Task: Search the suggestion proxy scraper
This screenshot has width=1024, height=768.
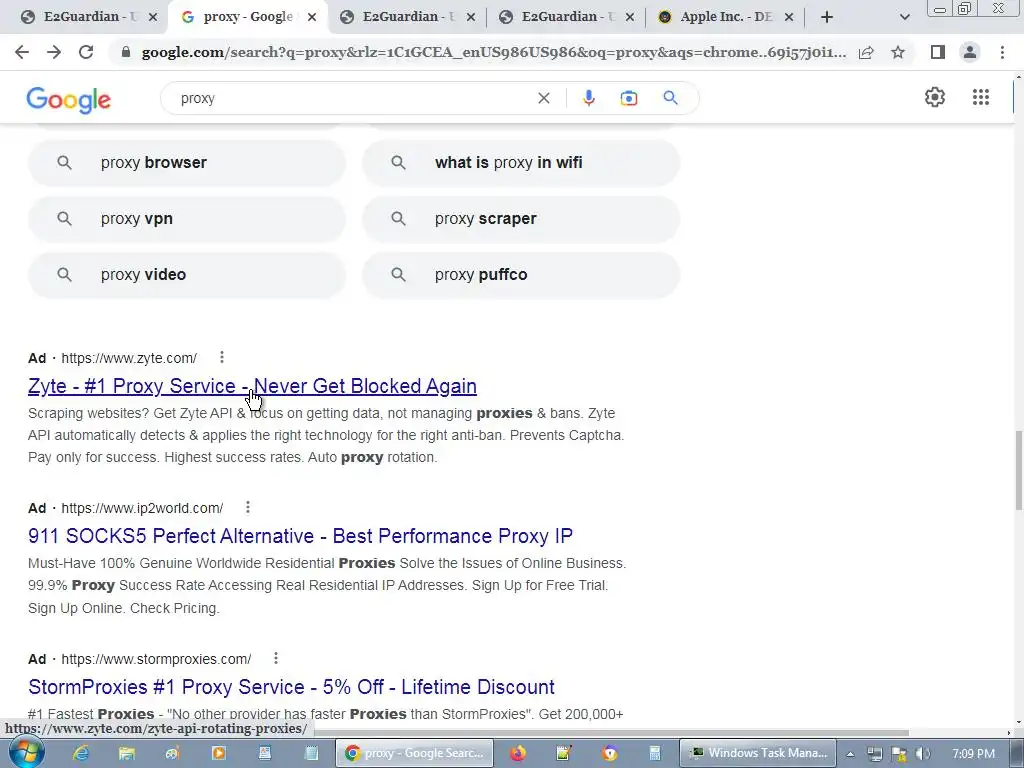Action: 521,219
